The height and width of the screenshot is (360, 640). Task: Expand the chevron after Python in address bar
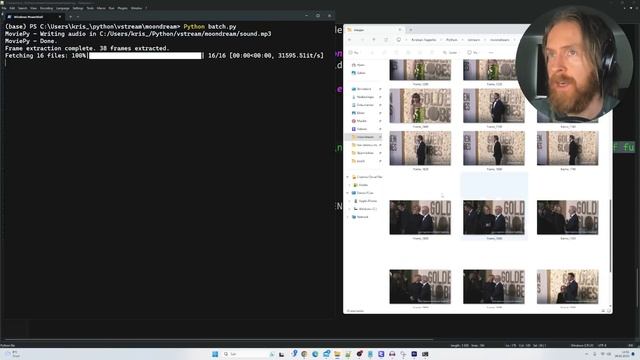click(463, 40)
